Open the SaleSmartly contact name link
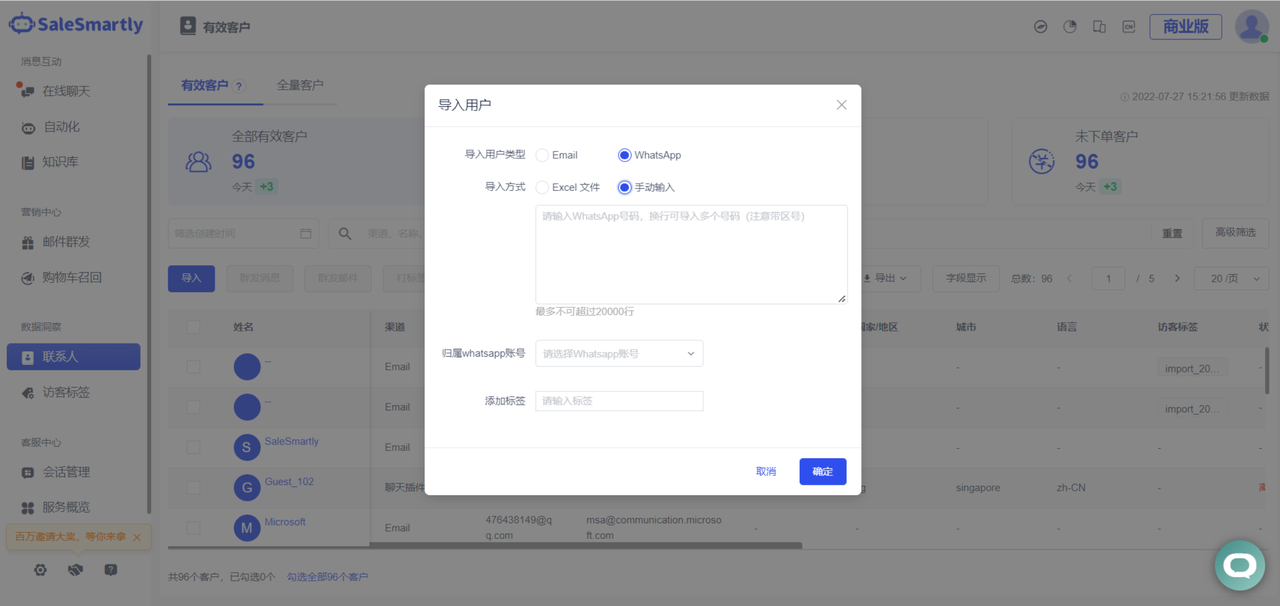Image resolution: width=1280 pixels, height=606 pixels. coord(291,441)
